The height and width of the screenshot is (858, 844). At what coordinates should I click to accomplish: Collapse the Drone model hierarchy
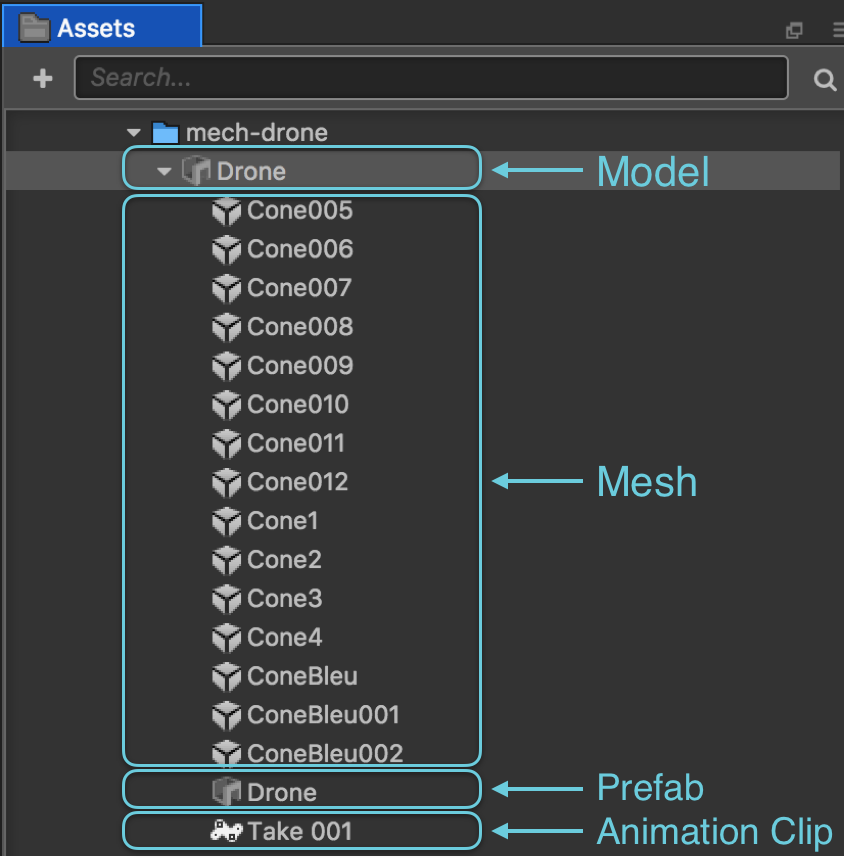pyautogui.click(x=163, y=169)
